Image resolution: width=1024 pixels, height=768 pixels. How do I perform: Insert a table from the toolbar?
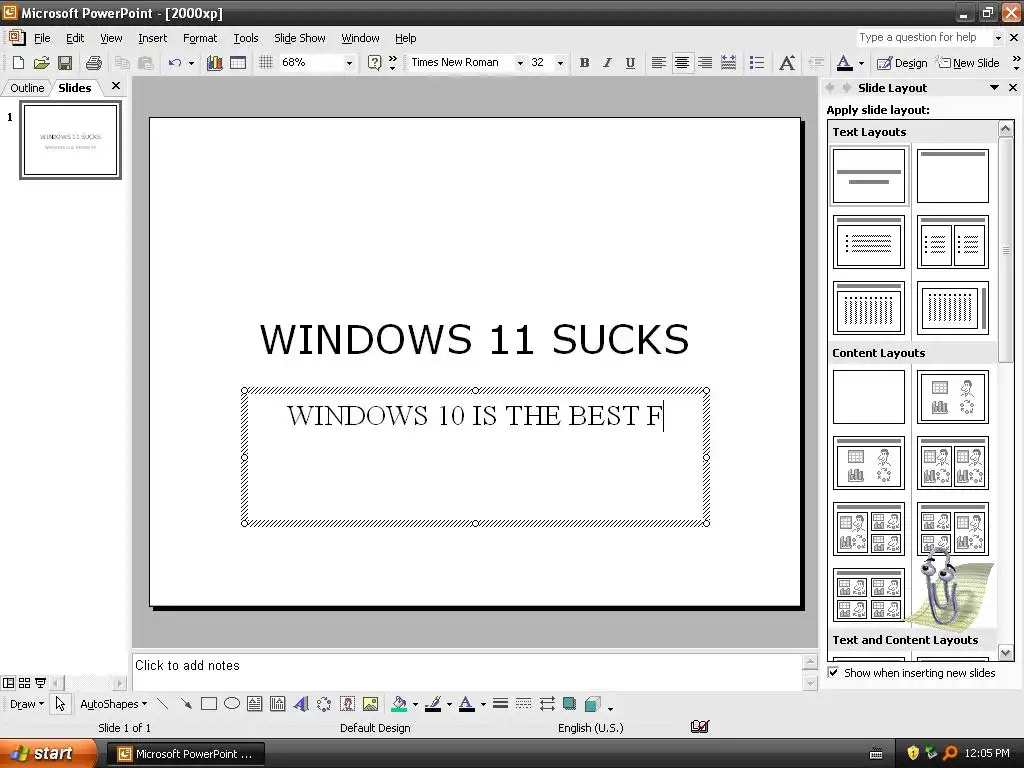tap(238, 63)
